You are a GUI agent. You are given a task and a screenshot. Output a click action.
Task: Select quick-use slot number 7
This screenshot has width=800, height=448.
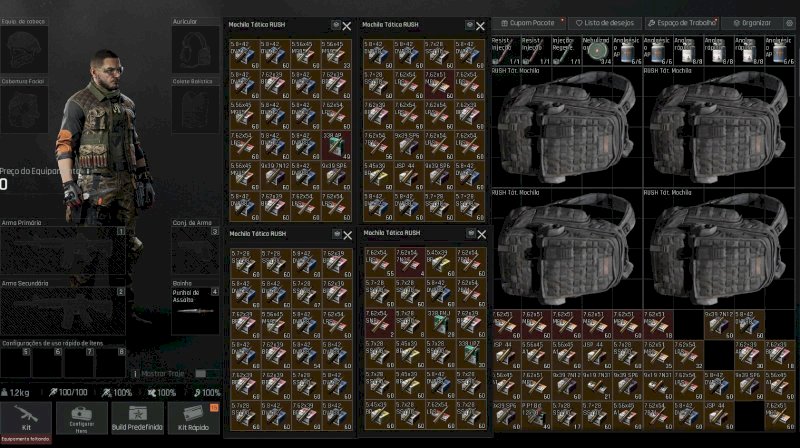pos(79,363)
